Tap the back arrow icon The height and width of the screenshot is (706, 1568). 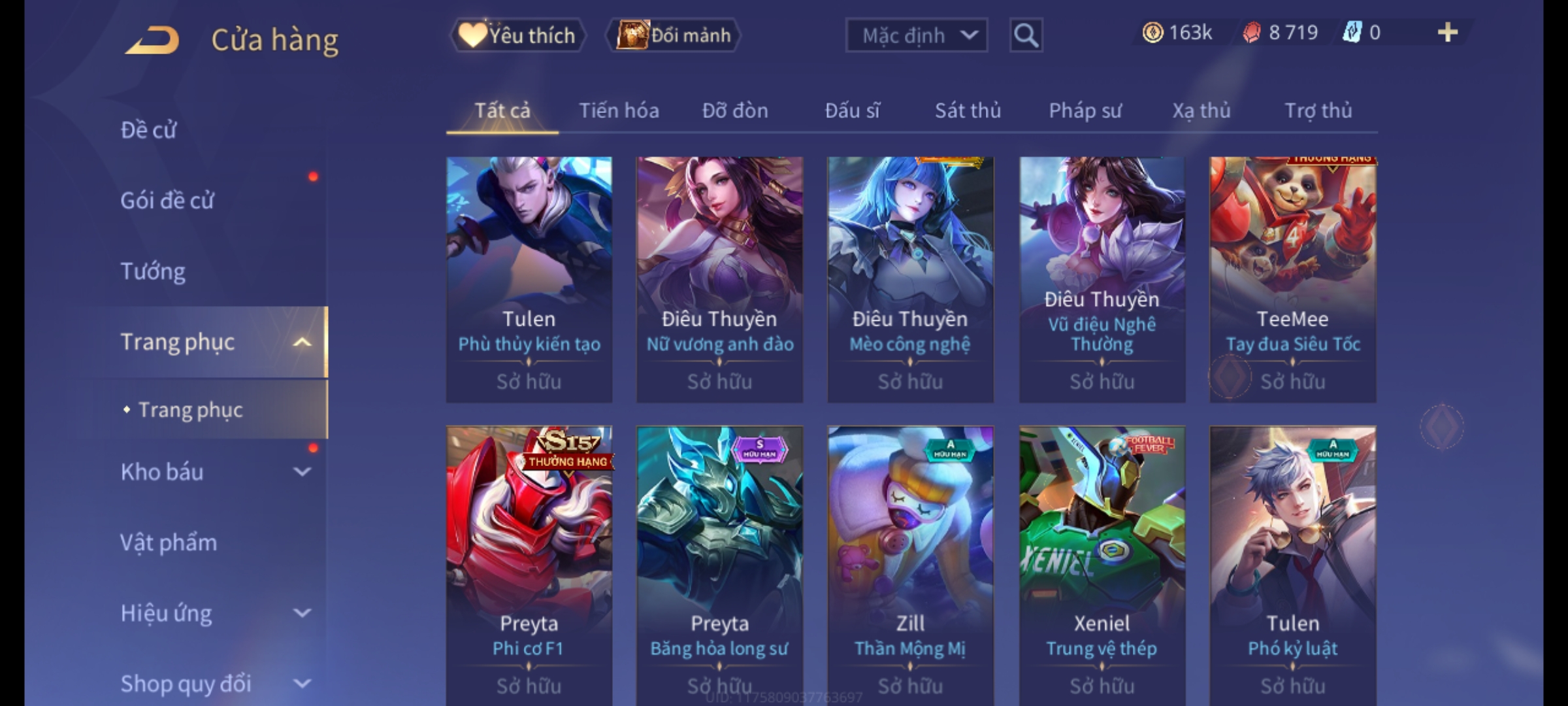pos(152,41)
